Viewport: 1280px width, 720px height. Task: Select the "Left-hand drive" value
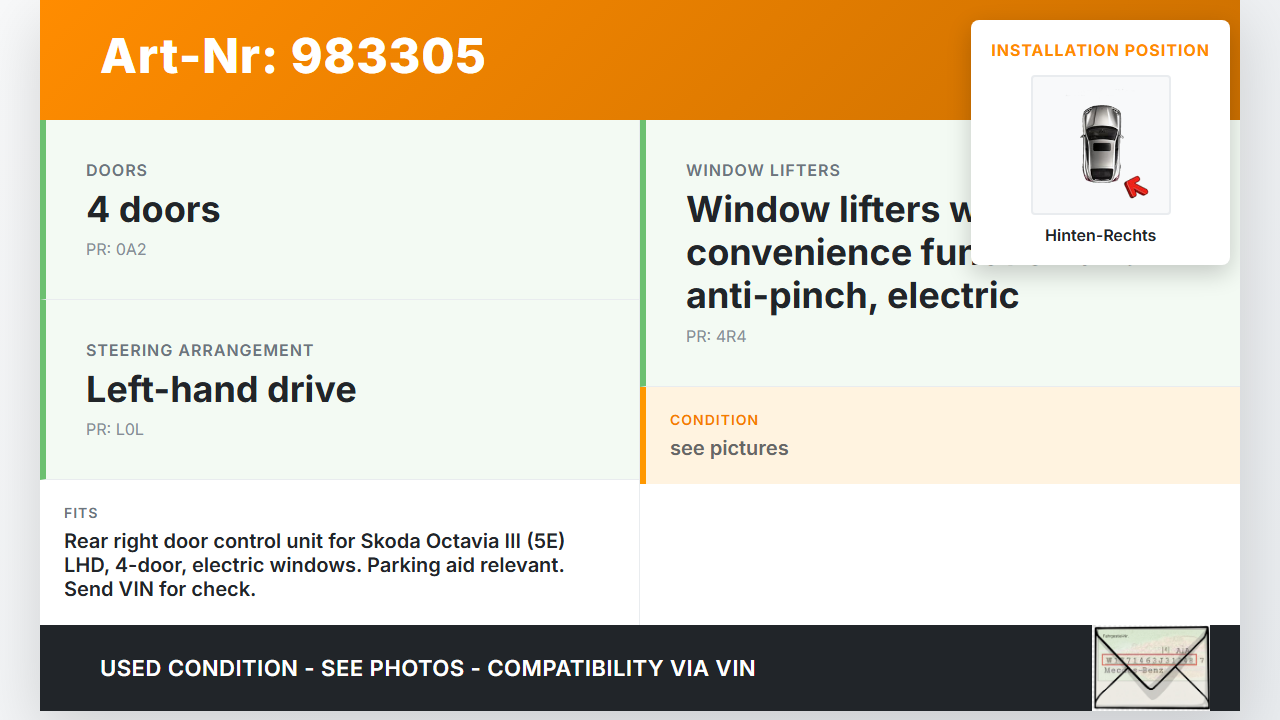click(x=221, y=390)
